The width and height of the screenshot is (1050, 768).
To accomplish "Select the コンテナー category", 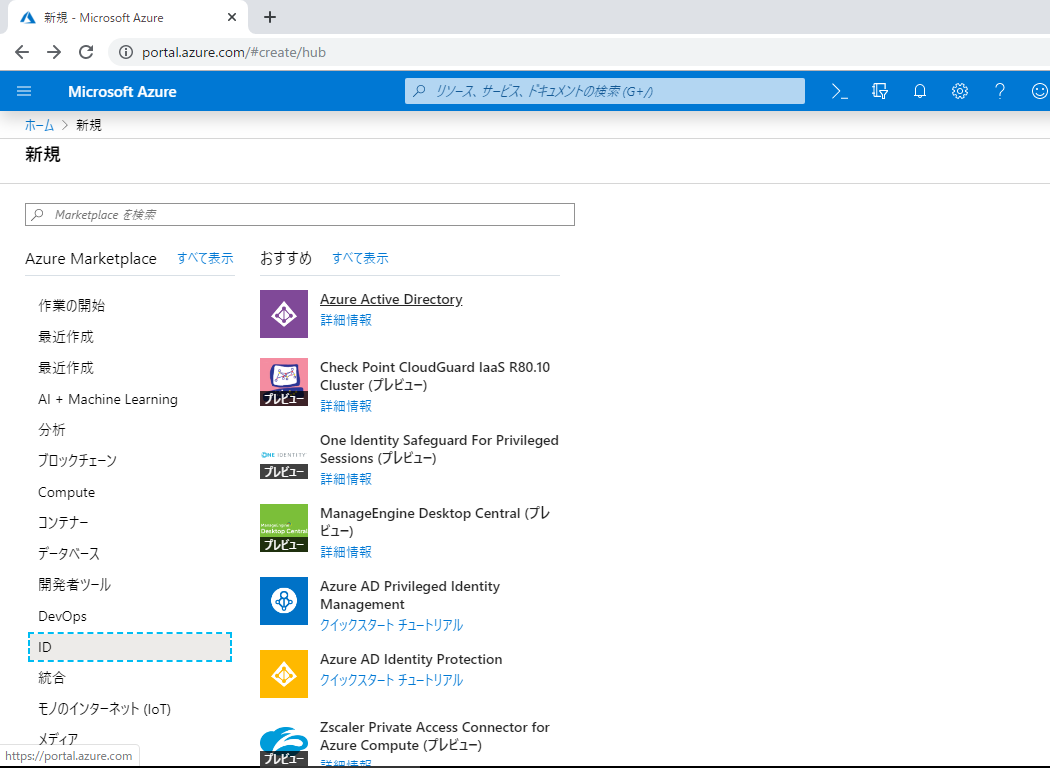I will (63, 522).
